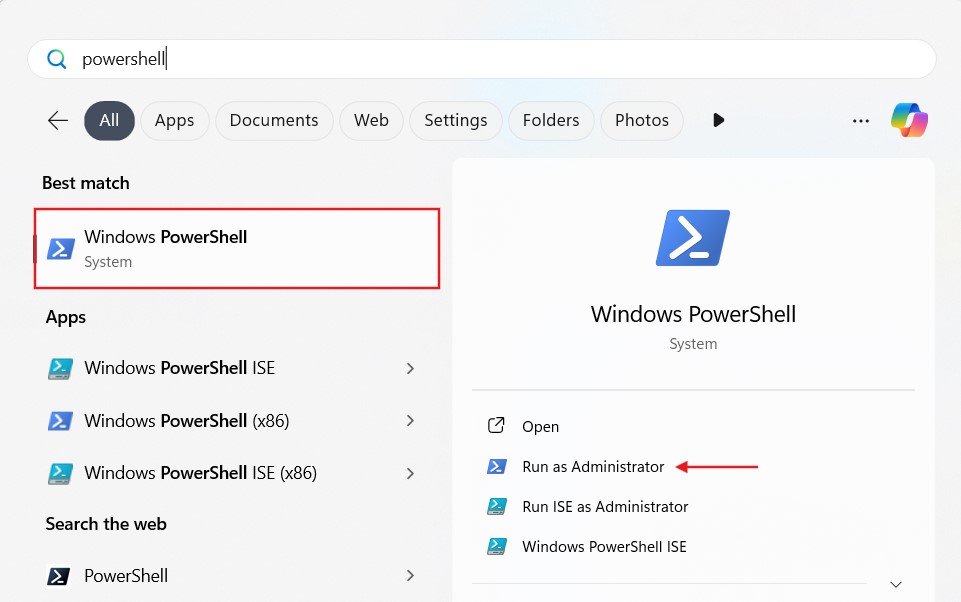The image size is (961, 602).
Task: Open the Settings filter tab
Action: click(455, 120)
